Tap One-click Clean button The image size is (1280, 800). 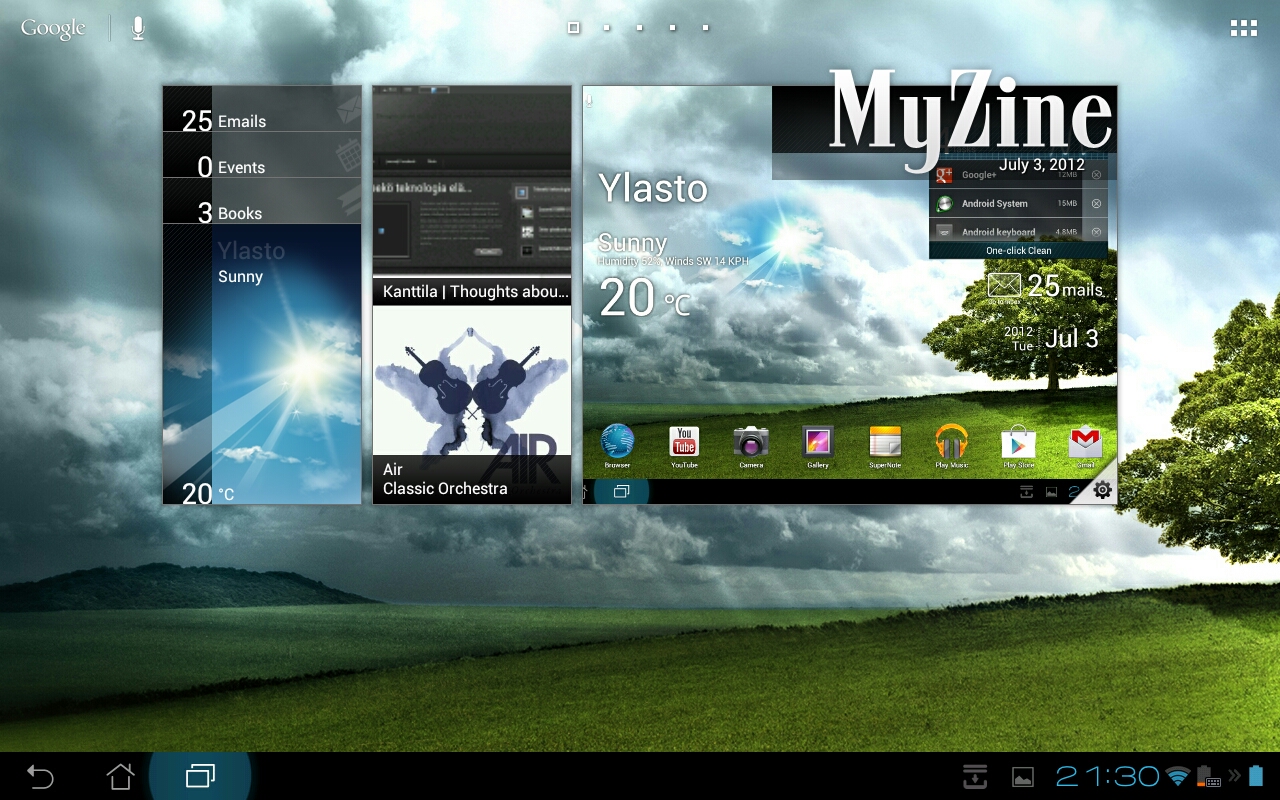(x=1018, y=251)
